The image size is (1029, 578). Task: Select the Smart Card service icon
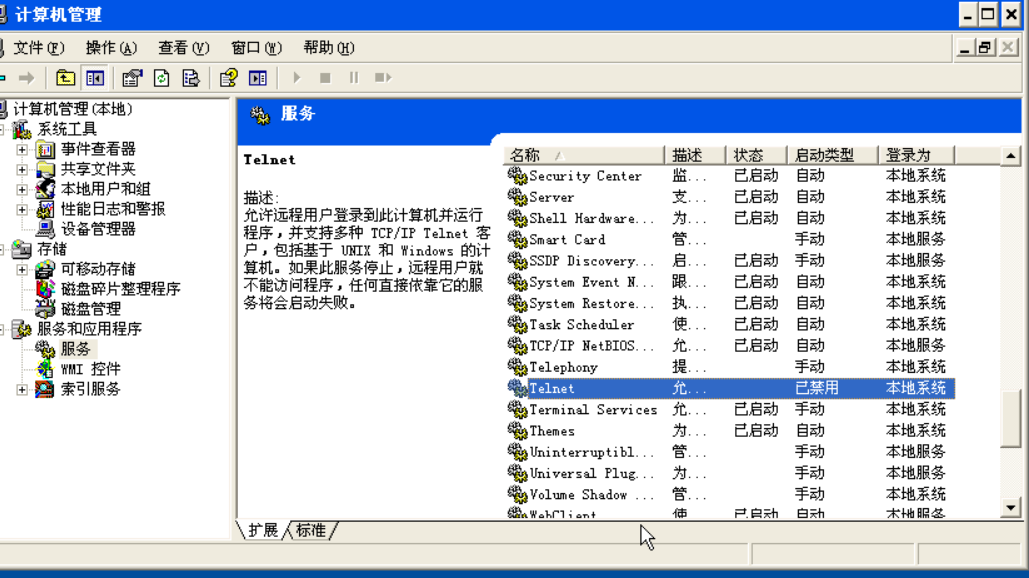(x=517, y=239)
